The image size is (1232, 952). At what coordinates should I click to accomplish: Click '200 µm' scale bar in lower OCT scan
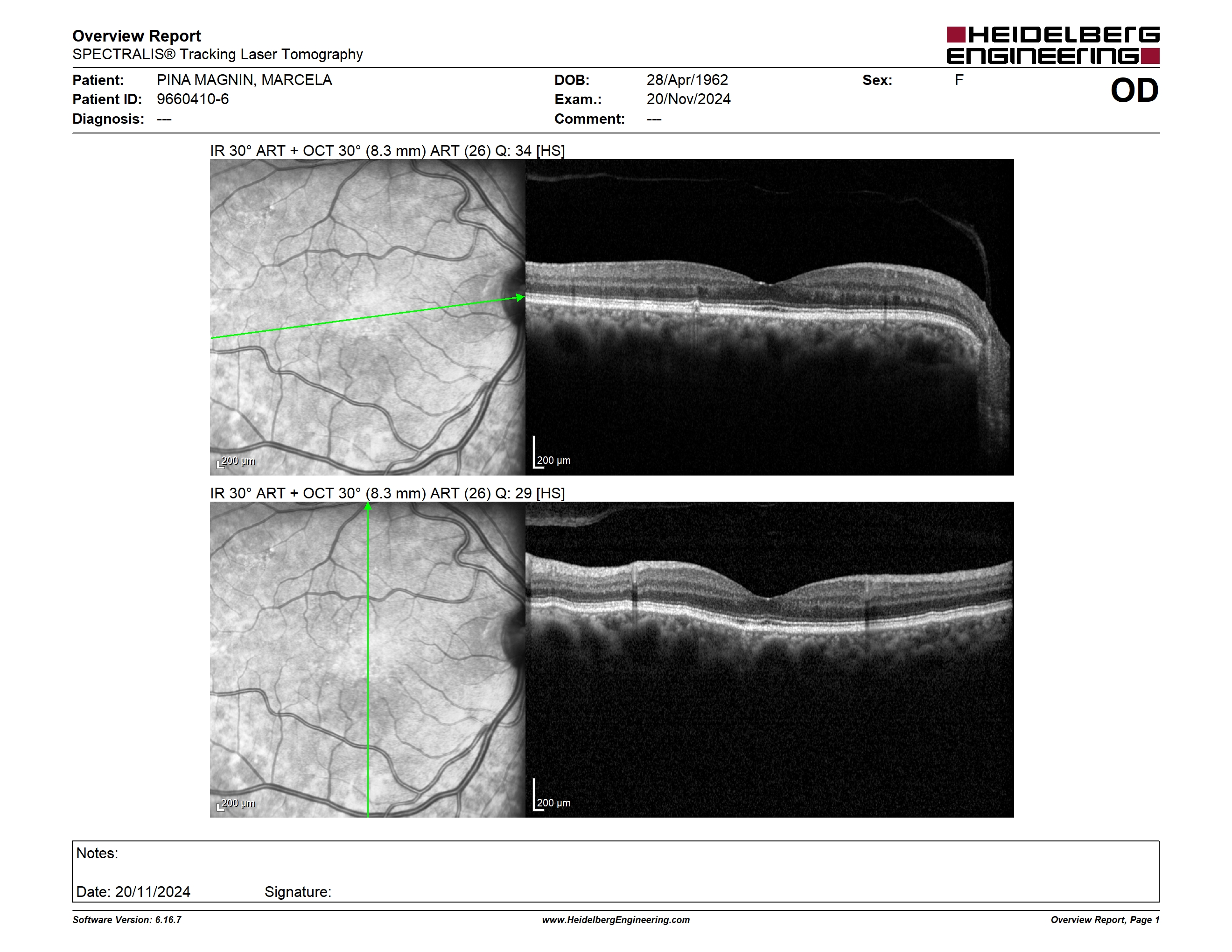pyautogui.click(x=552, y=796)
